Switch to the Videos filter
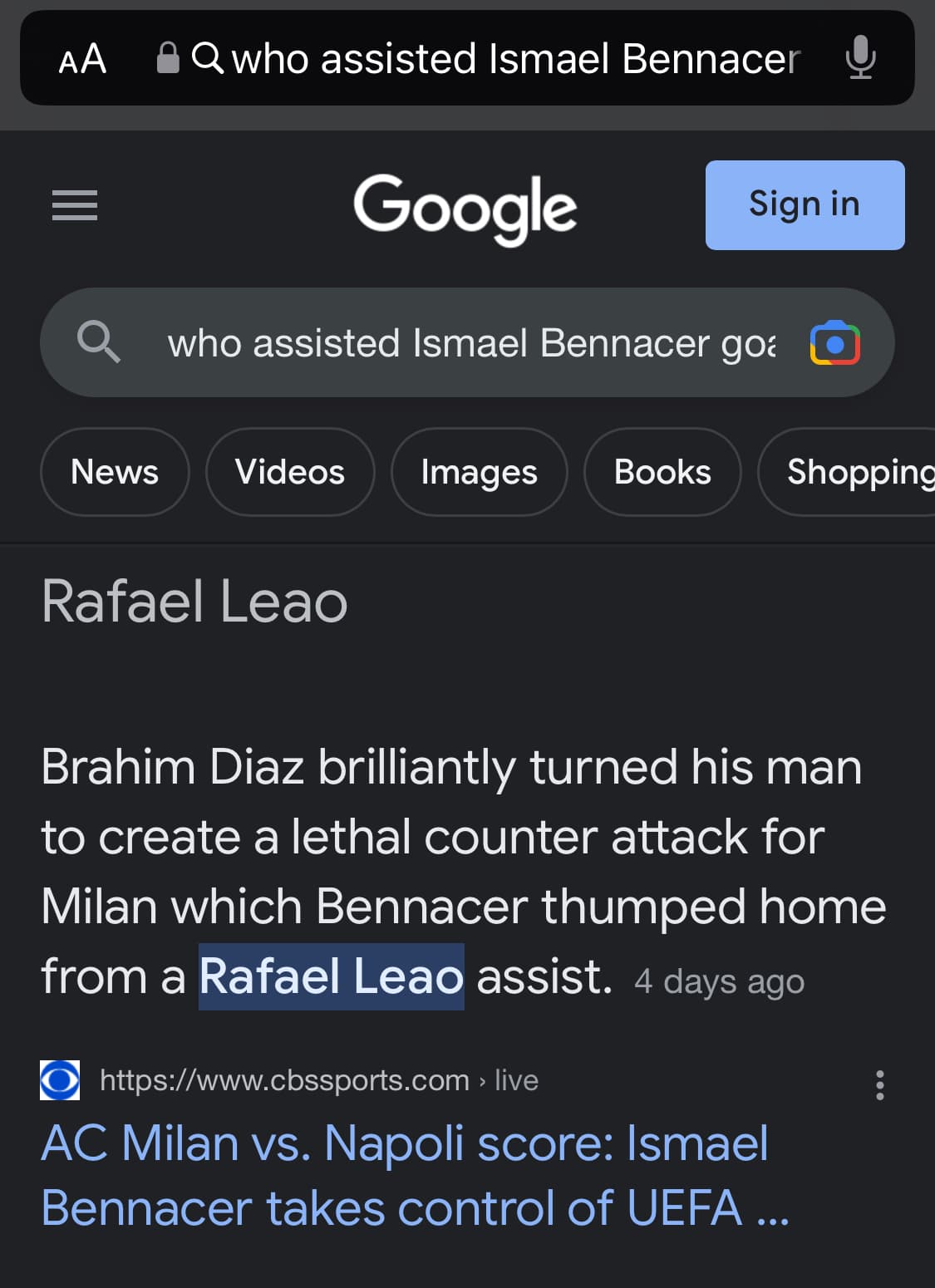 [x=290, y=472]
